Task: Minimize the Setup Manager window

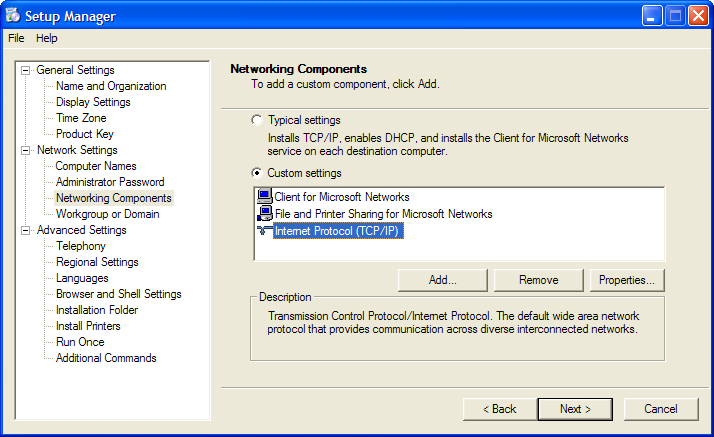Action: click(x=652, y=16)
